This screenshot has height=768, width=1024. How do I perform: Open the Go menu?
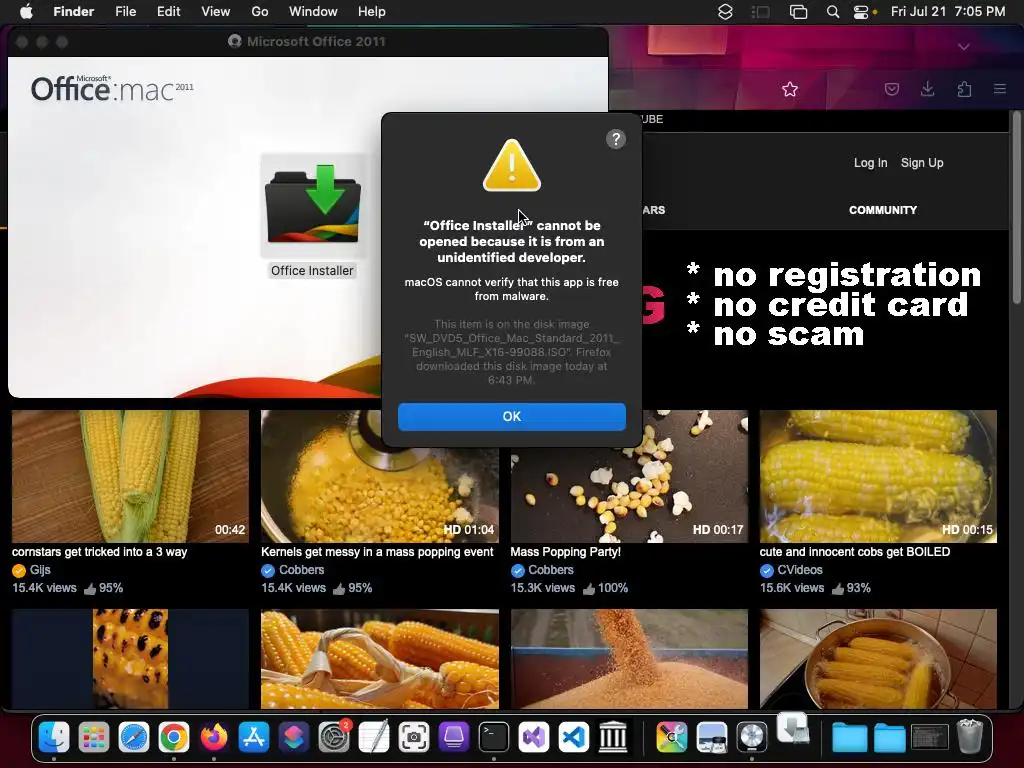(260, 12)
